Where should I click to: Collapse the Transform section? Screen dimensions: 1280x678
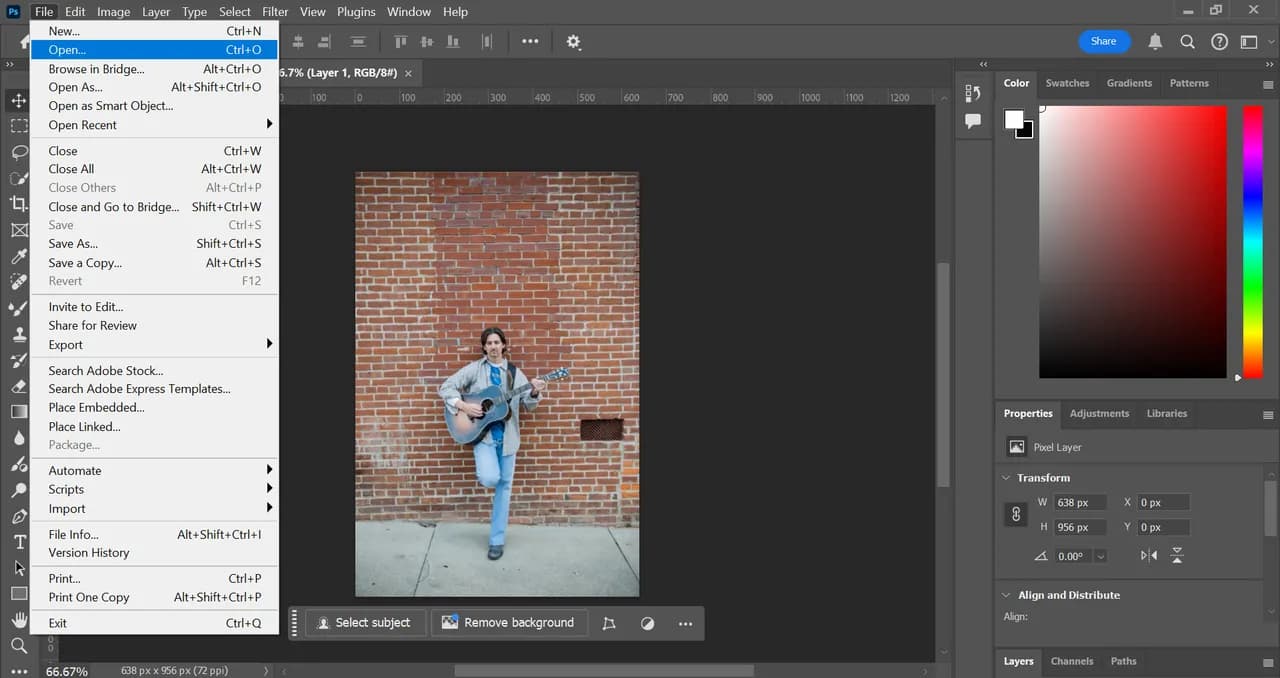pyautogui.click(x=1006, y=478)
